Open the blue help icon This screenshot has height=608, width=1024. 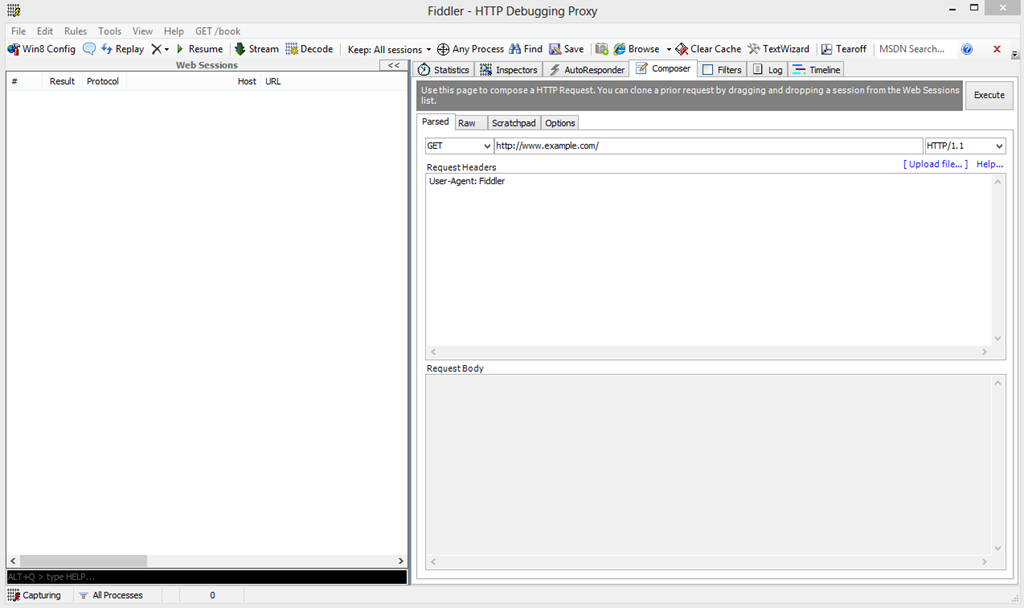pyautogui.click(x=967, y=49)
